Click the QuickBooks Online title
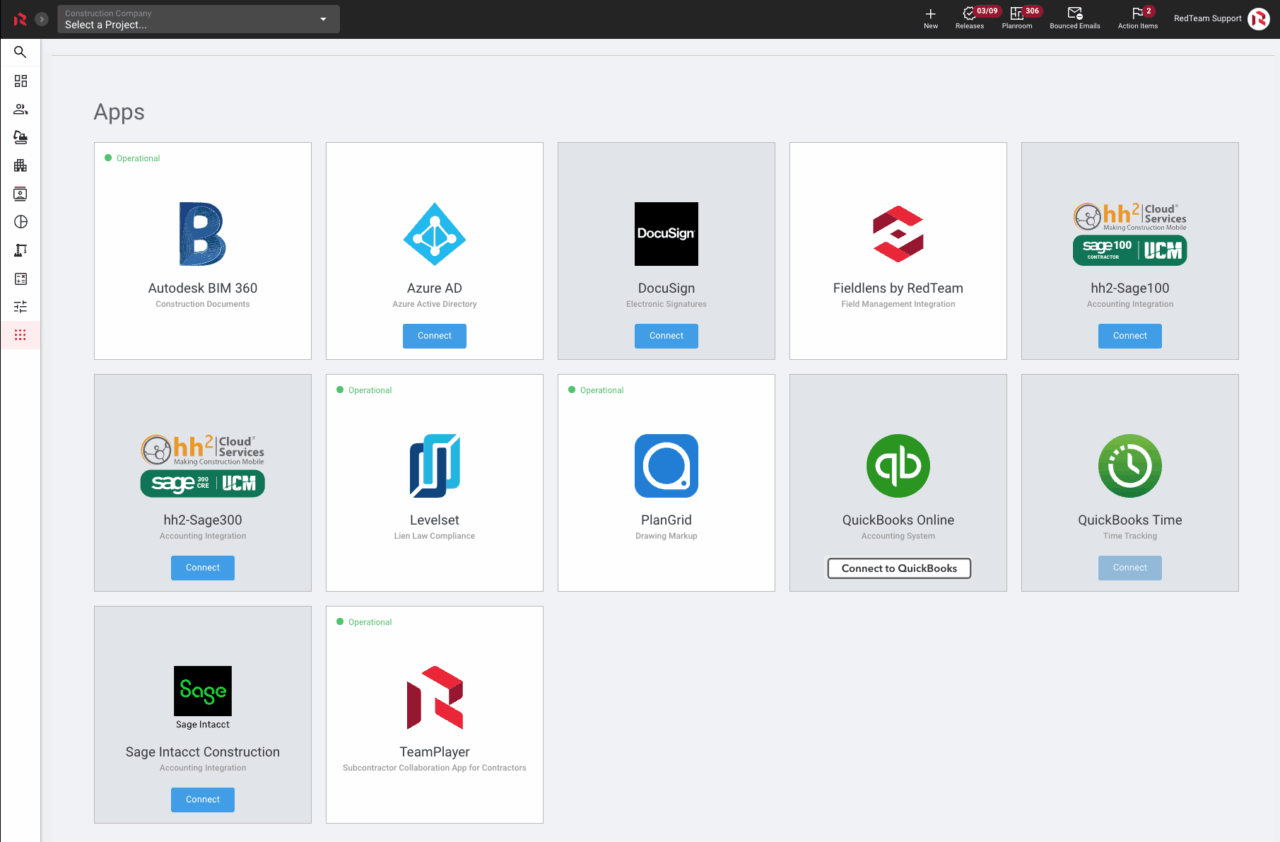Screen dimensions: 1280x842 click(x=898, y=520)
